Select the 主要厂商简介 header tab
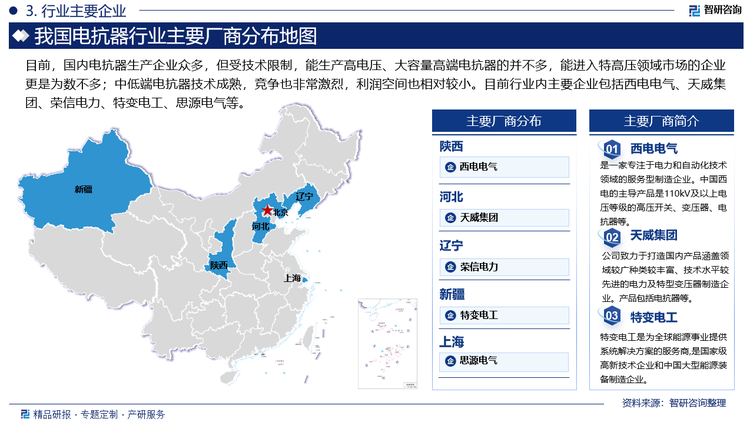The image size is (750, 422). (x=661, y=121)
